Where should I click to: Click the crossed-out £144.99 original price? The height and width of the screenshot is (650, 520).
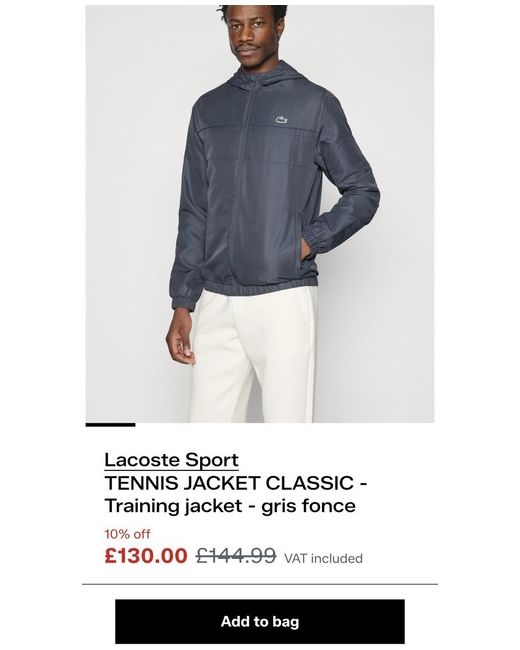[x=236, y=555]
